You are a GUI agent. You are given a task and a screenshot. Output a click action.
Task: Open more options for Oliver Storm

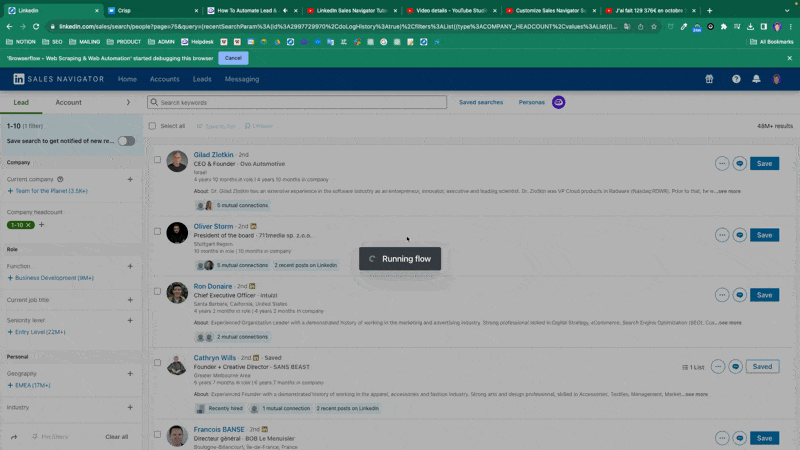[722, 235]
